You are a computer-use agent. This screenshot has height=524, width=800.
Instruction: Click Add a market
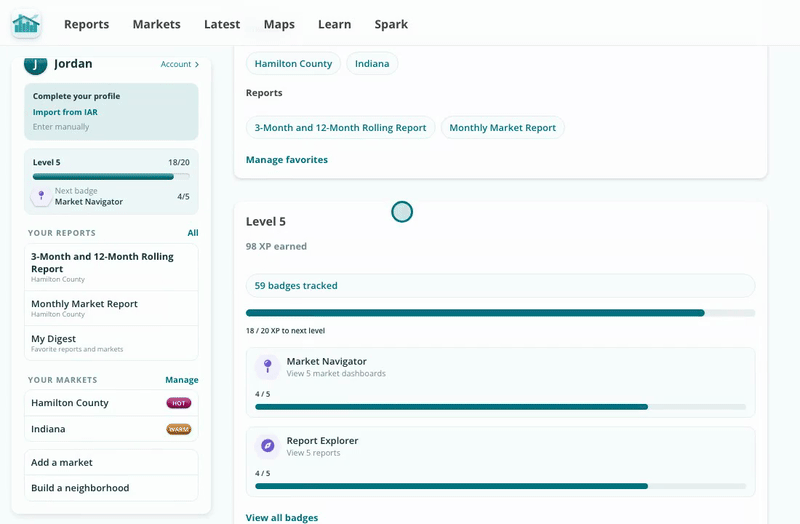tap(111, 462)
